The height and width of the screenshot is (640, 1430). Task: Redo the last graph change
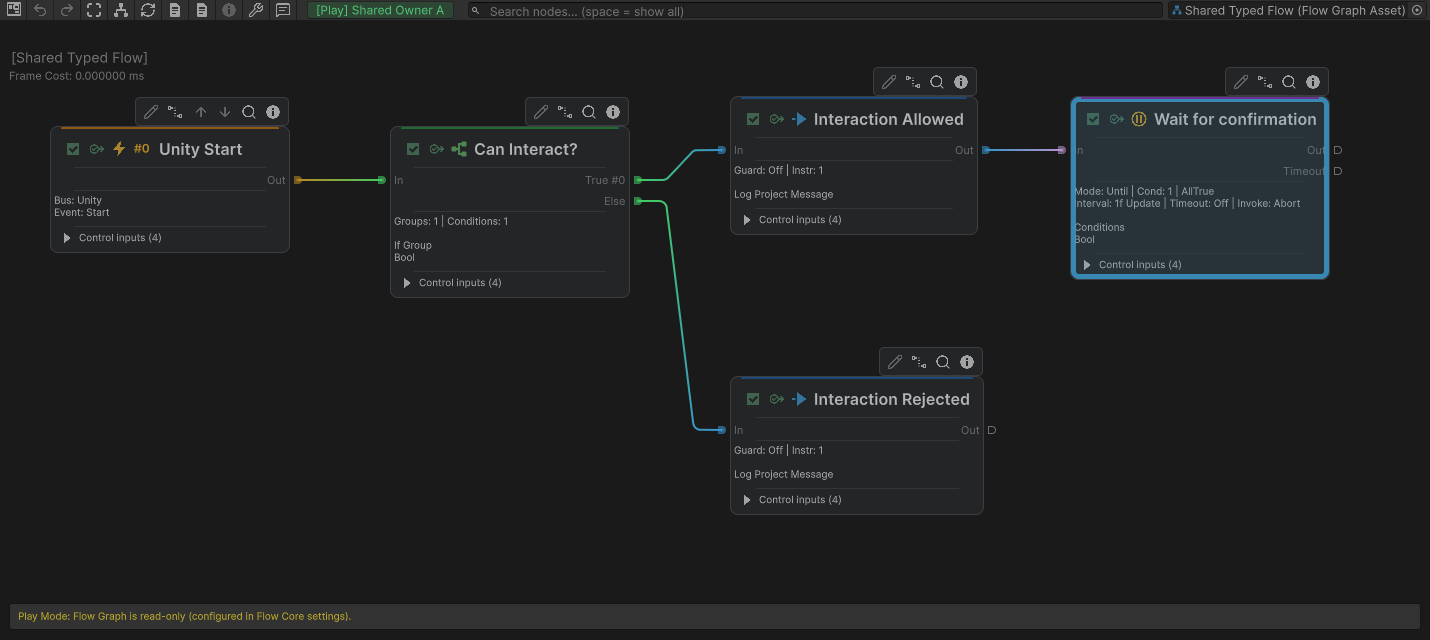pos(67,10)
